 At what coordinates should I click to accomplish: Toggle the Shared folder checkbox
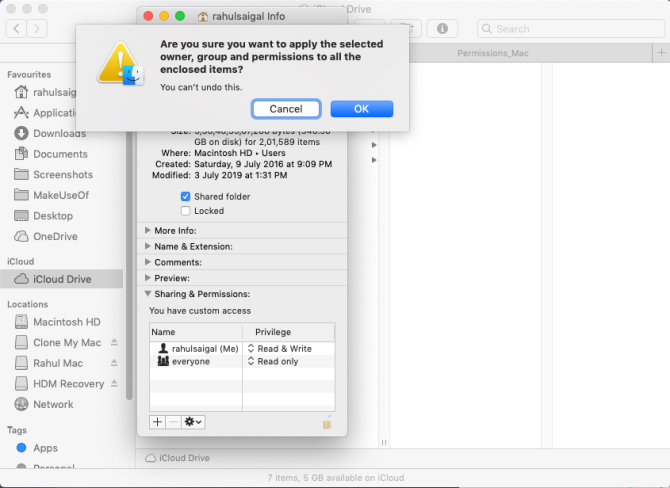click(186, 197)
